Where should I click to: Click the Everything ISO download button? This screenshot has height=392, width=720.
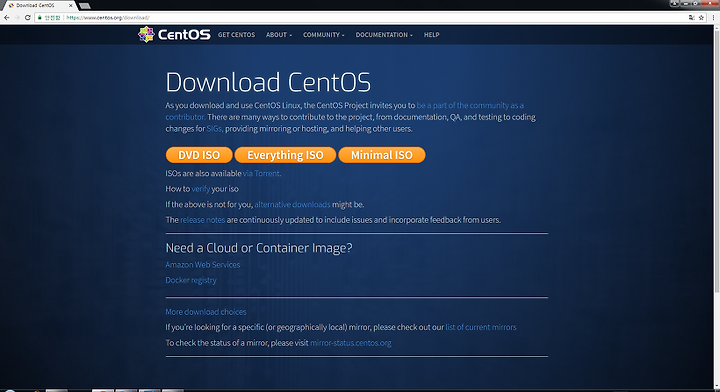tap(285, 155)
